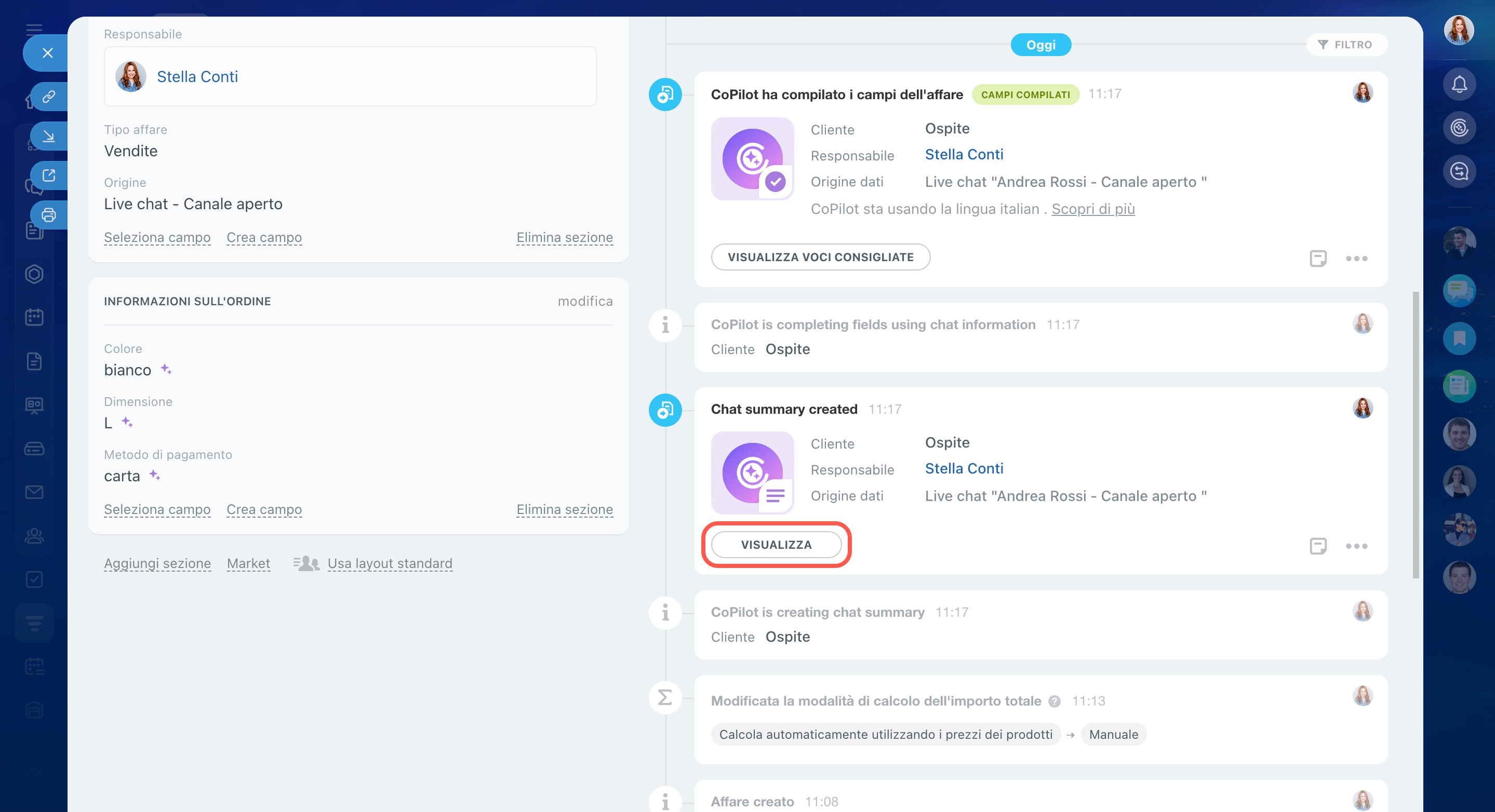Click the Oggi timeline date marker

pos(1040,45)
